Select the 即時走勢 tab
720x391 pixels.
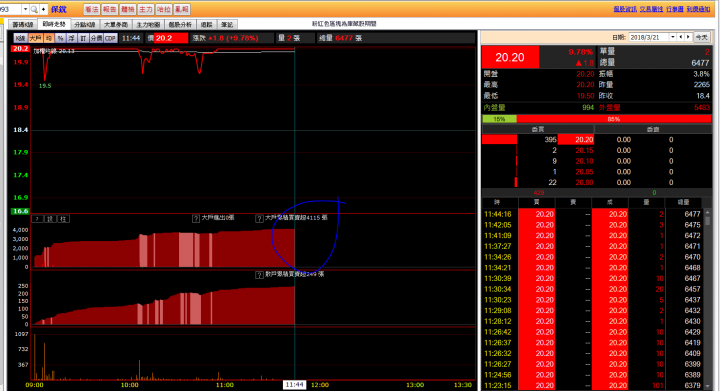pos(54,24)
